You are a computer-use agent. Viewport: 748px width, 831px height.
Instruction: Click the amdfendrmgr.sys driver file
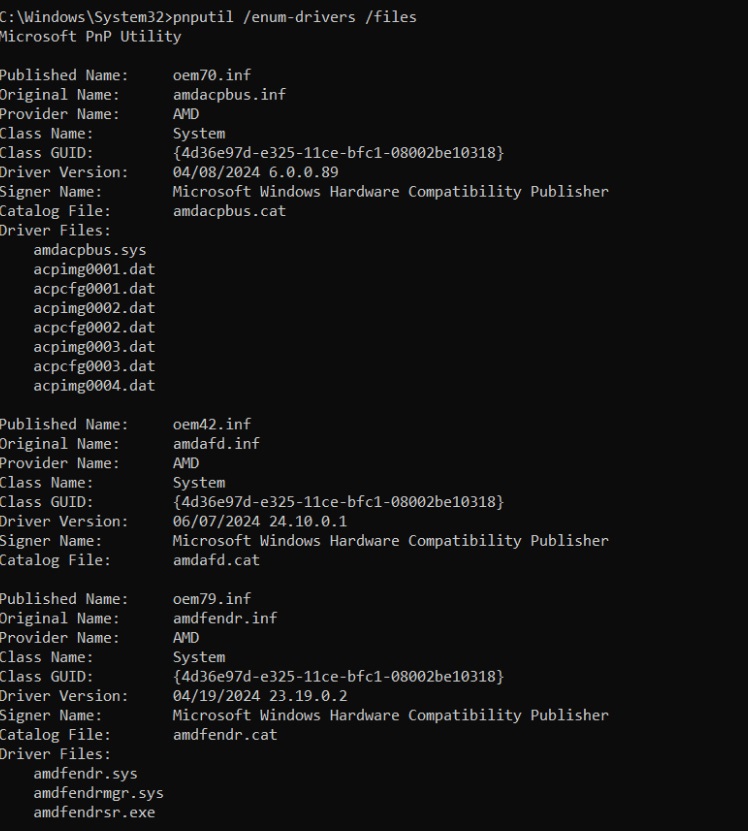click(99, 793)
